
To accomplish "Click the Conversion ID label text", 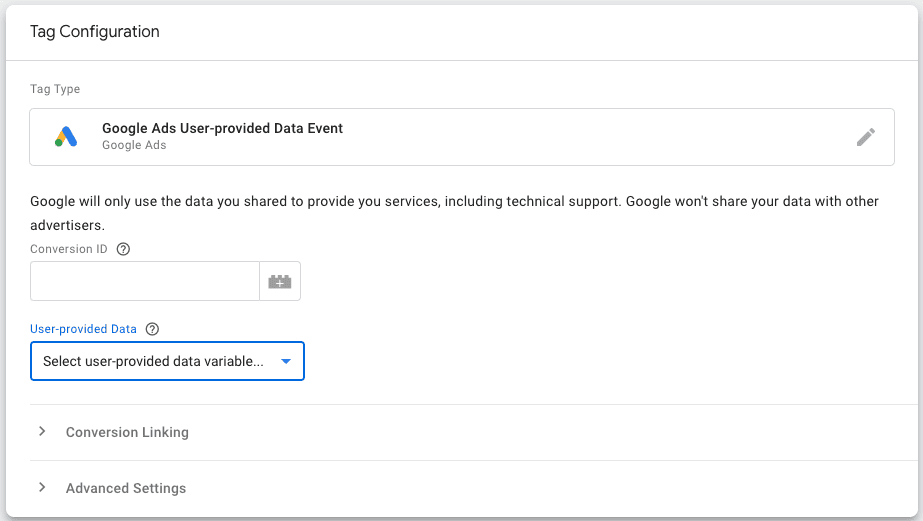I will pos(69,249).
